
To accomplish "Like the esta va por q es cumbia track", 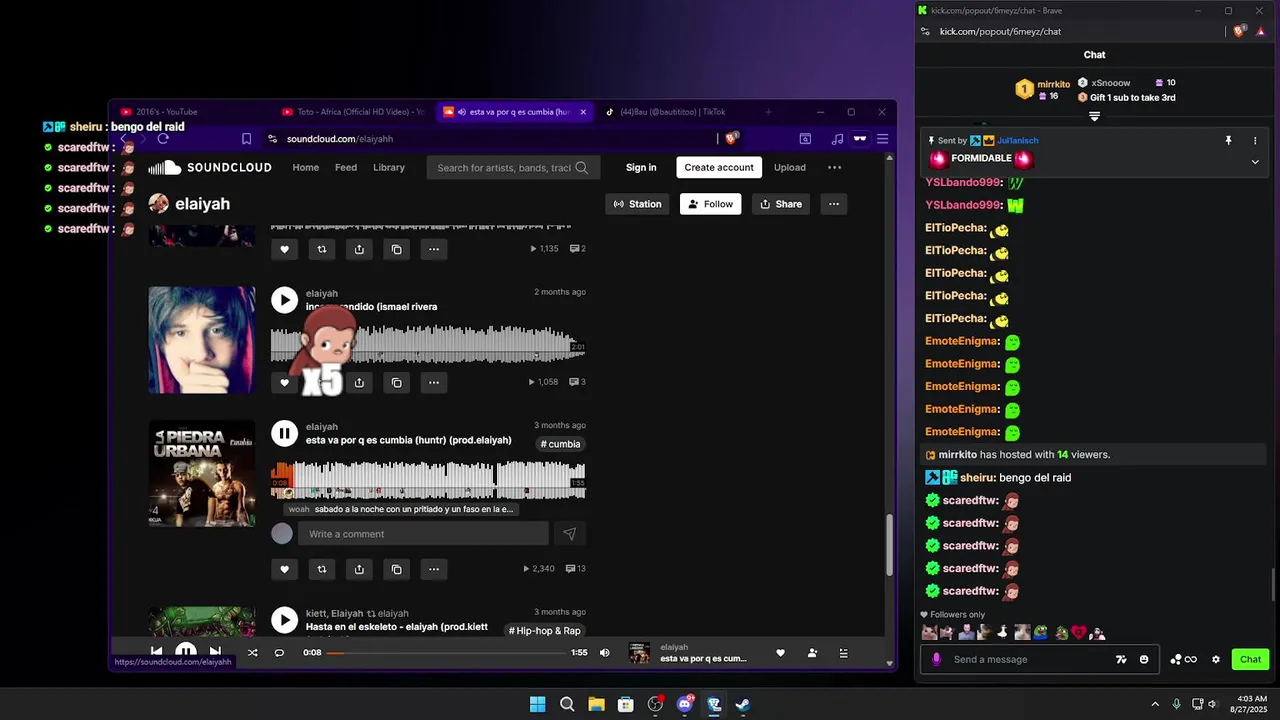I will click(x=284, y=569).
